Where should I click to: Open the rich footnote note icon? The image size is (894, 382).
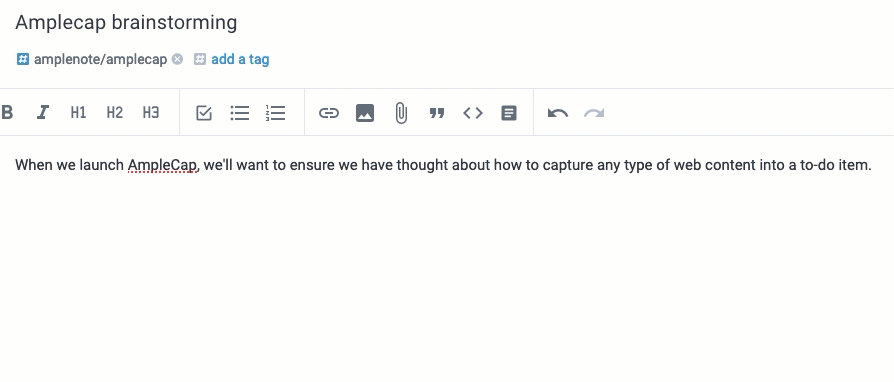pos(509,113)
